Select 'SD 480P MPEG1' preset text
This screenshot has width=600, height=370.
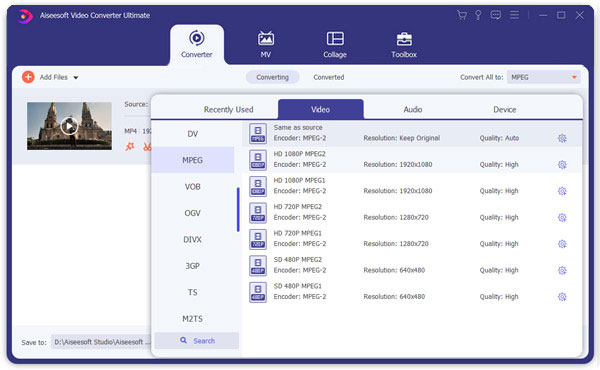pos(297,286)
